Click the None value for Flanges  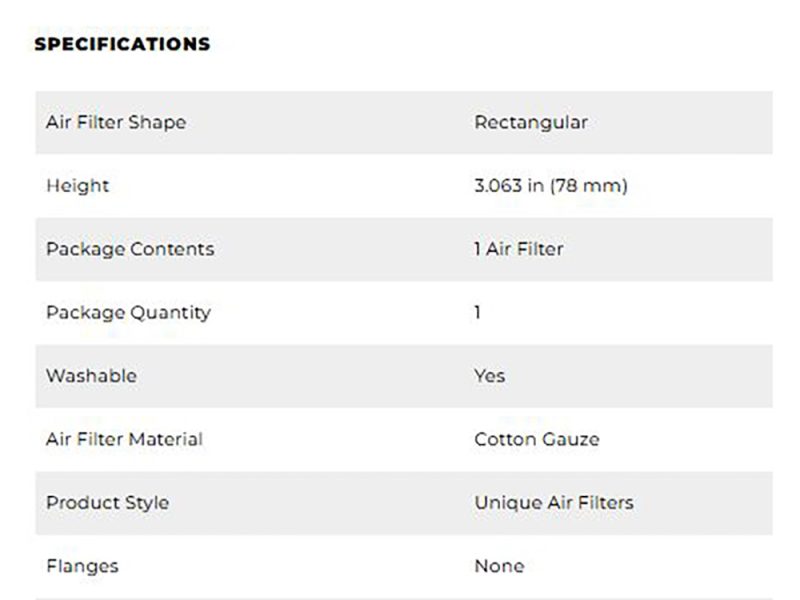tap(499, 566)
